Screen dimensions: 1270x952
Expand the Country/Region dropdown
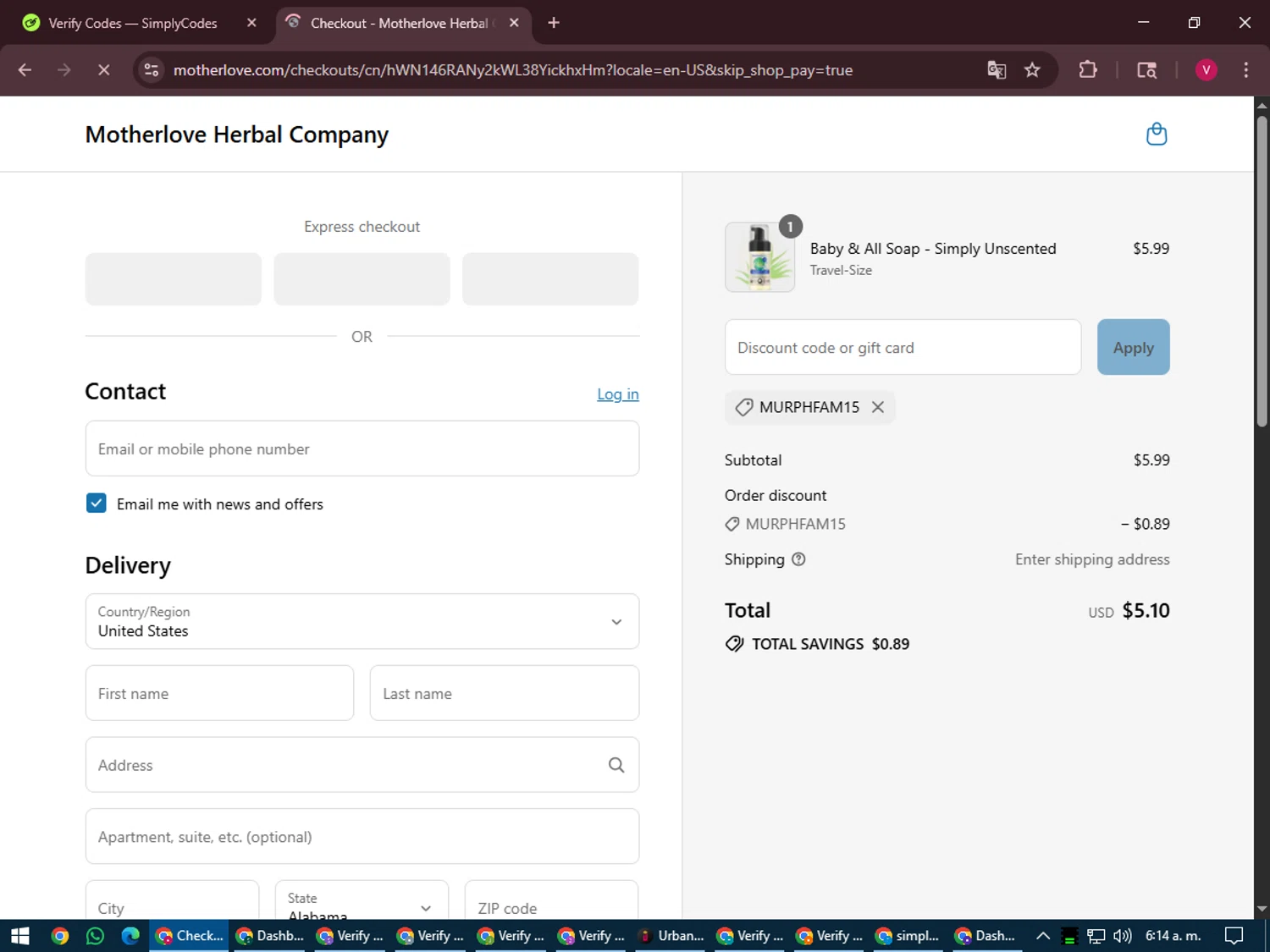click(x=362, y=621)
